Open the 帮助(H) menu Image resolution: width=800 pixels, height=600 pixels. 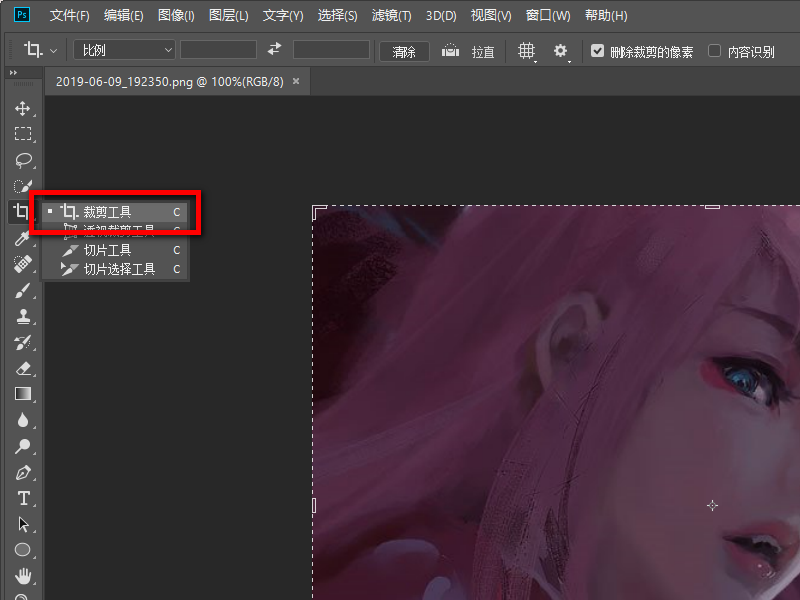click(x=606, y=15)
